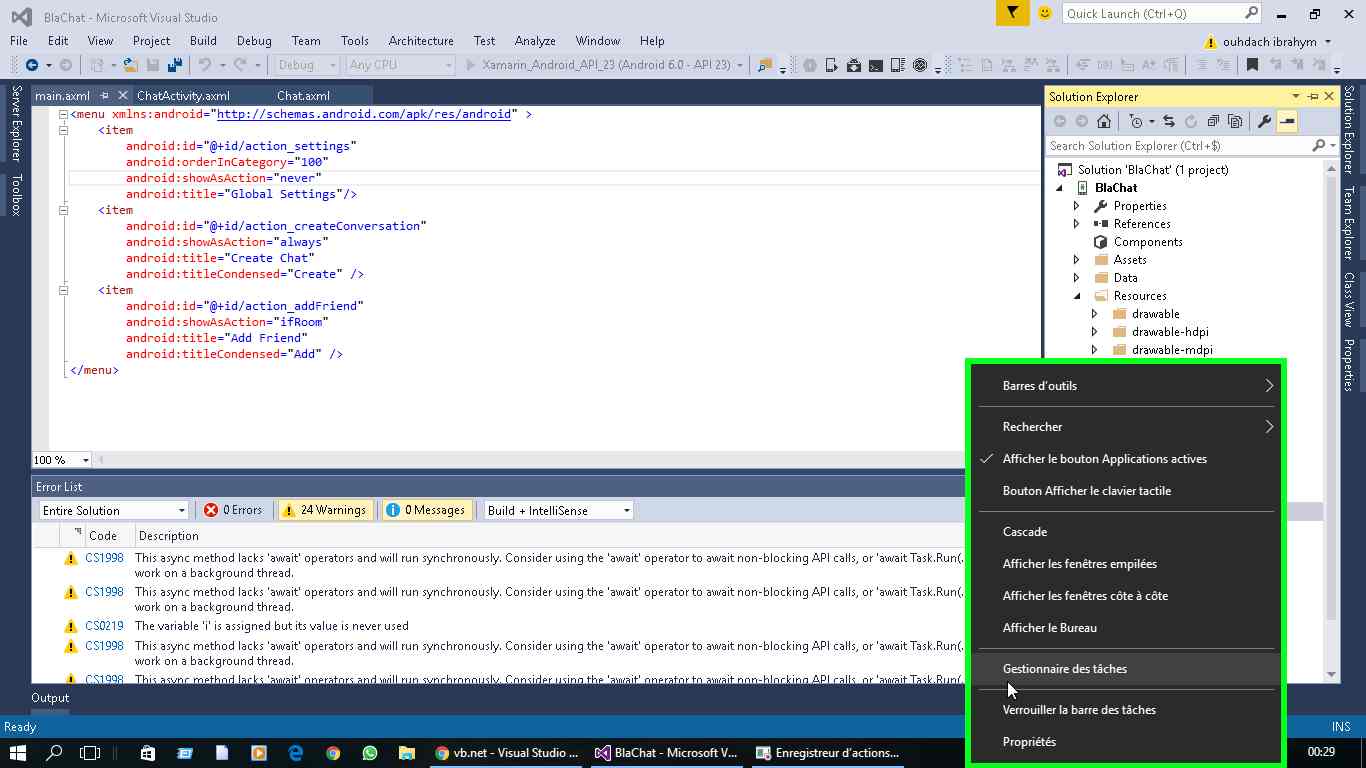The height and width of the screenshot is (768, 1366).
Task: Toggle the 0 Errors filter button
Action: click(234, 510)
